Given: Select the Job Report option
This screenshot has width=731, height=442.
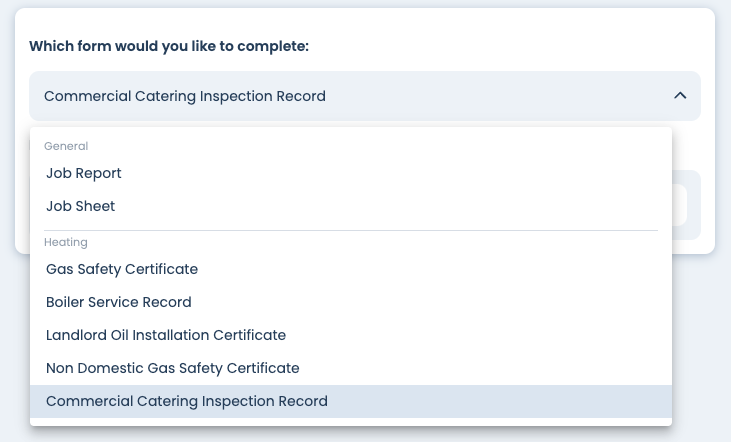Looking at the screenshot, I should (84, 173).
